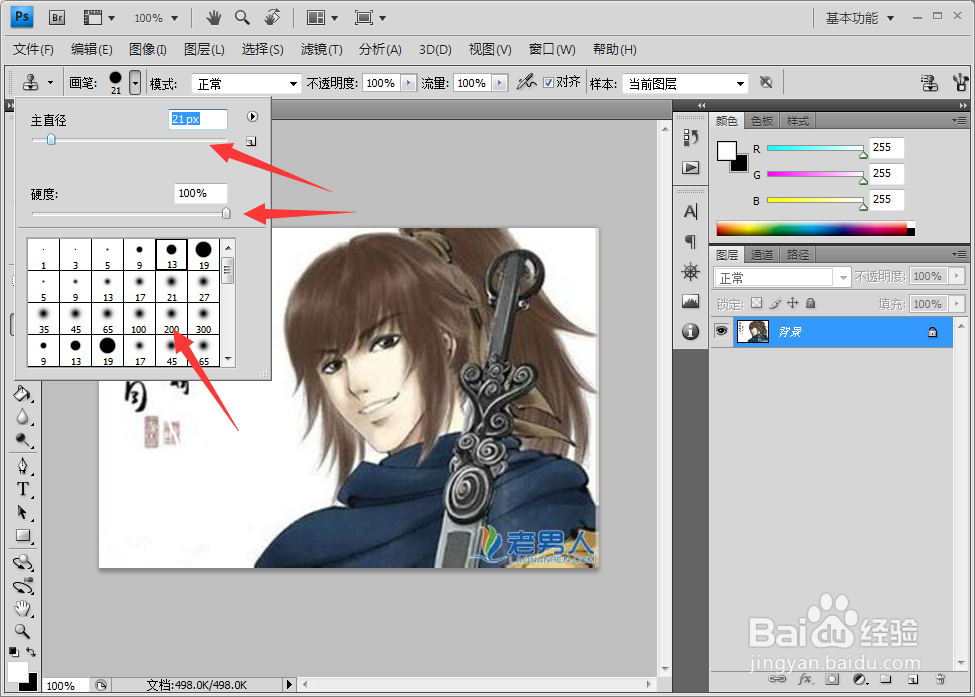Open the Histogram panel icon
Image resolution: width=975 pixels, height=697 pixels.
[690, 302]
